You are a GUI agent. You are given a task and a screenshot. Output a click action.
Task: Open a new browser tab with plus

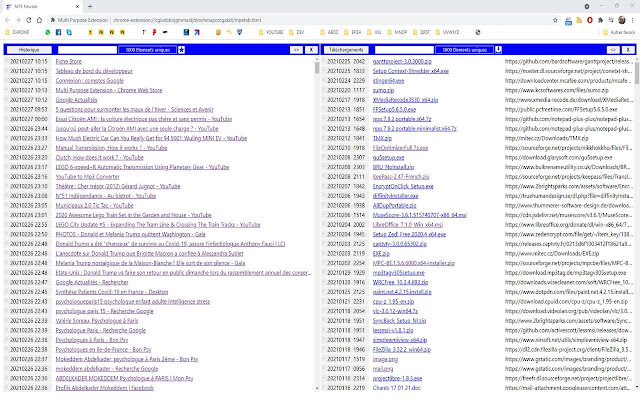pos(90,7)
